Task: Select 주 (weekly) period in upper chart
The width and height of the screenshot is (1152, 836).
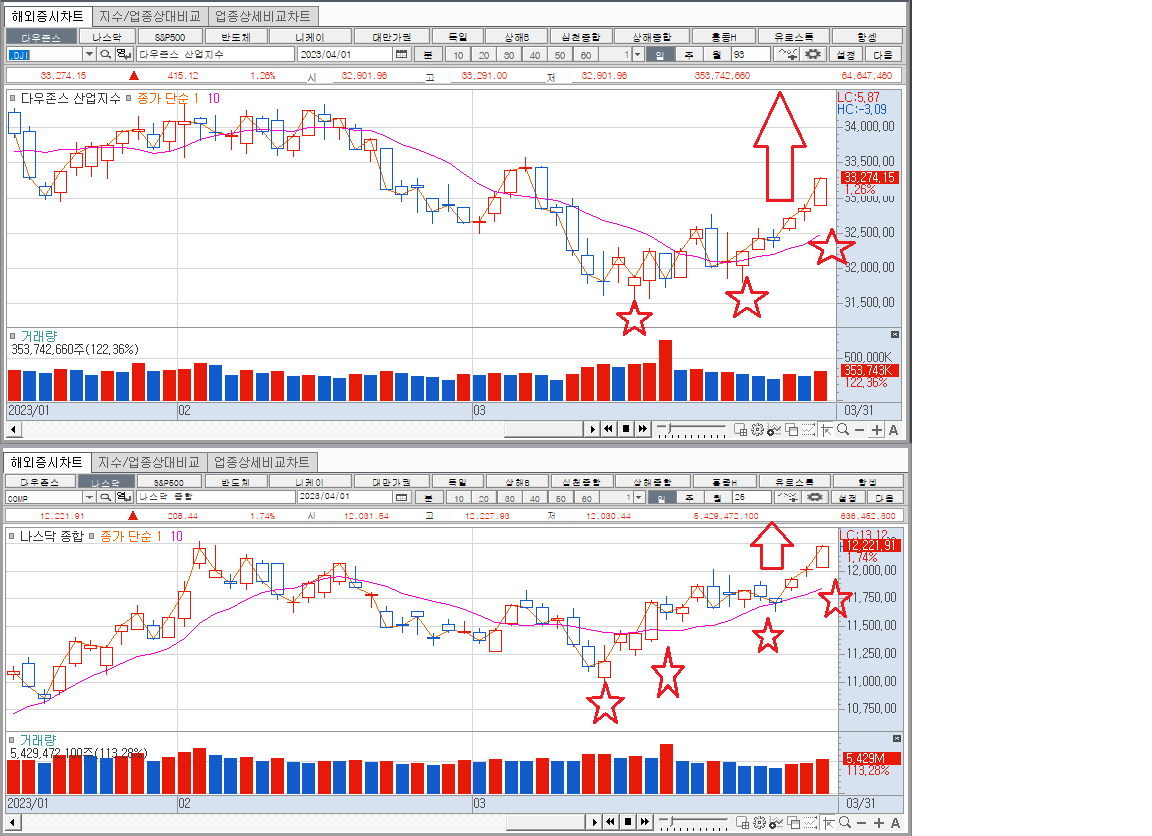Action: click(x=688, y=54)
